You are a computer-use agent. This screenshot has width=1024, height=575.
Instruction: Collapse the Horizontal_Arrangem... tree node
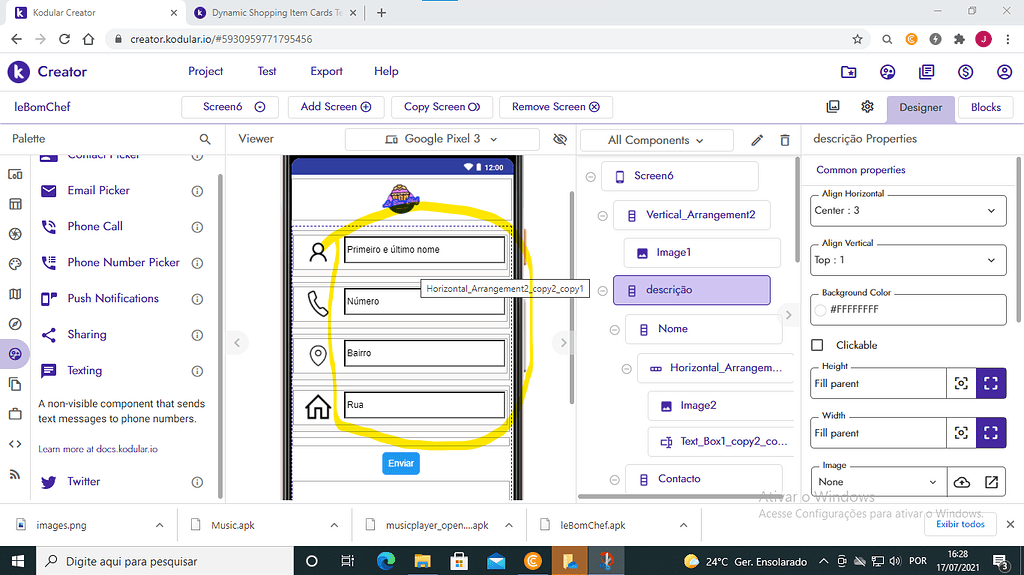coord(626,369)
